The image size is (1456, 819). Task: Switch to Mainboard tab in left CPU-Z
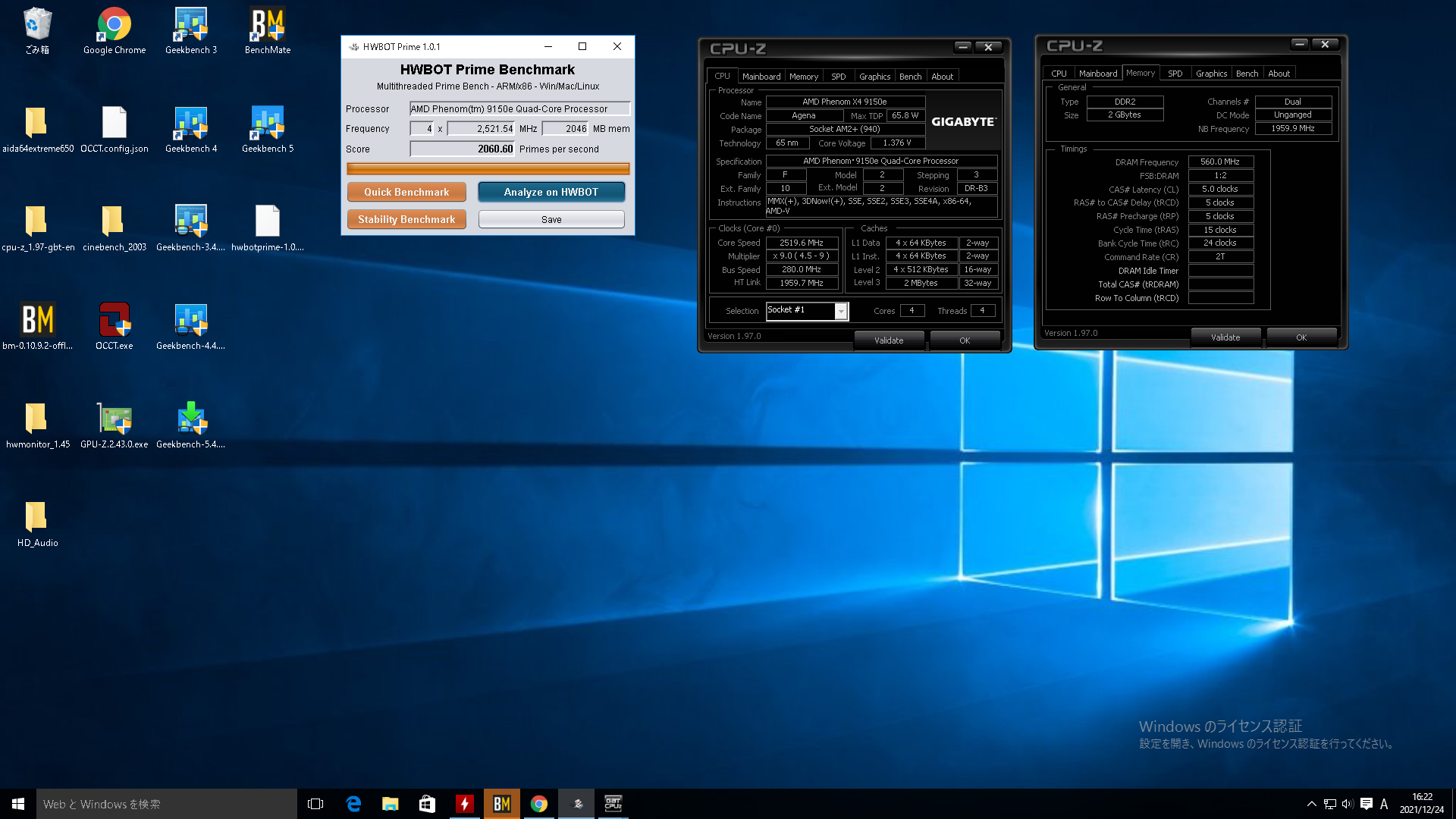click(x=761, y=77)
